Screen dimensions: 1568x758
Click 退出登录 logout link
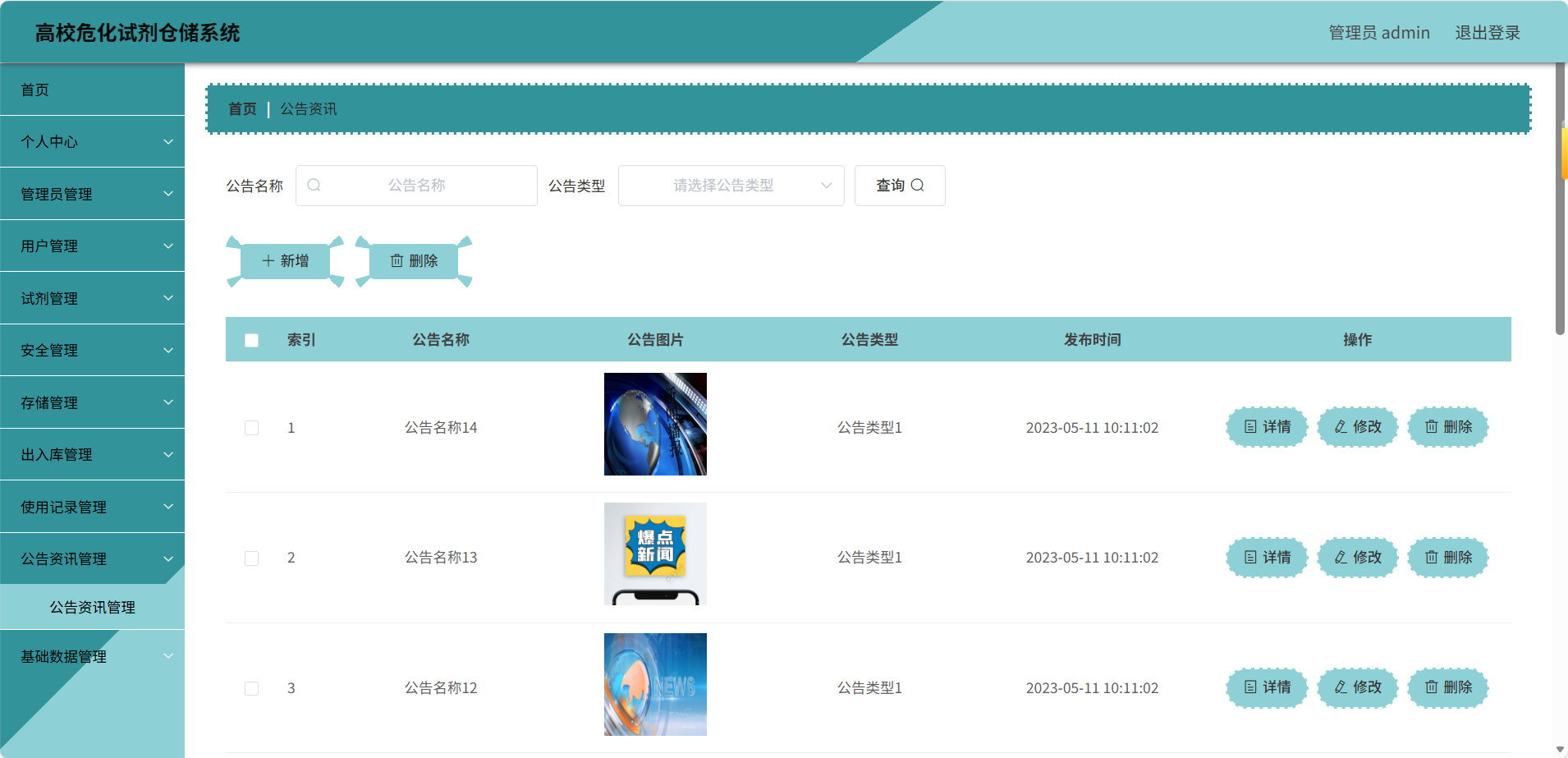pyautogui.click(x=1488, y=33)
